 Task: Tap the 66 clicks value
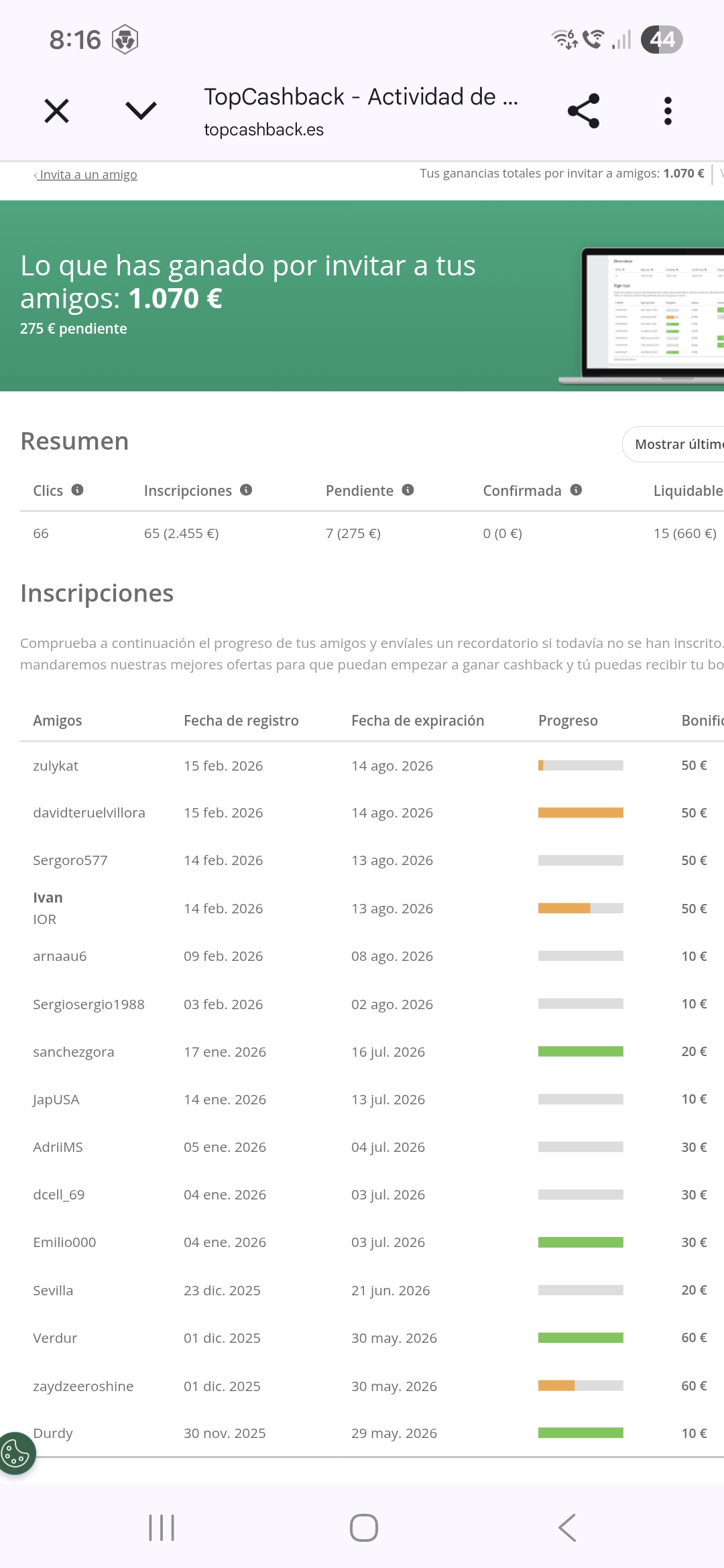(41, 533)
